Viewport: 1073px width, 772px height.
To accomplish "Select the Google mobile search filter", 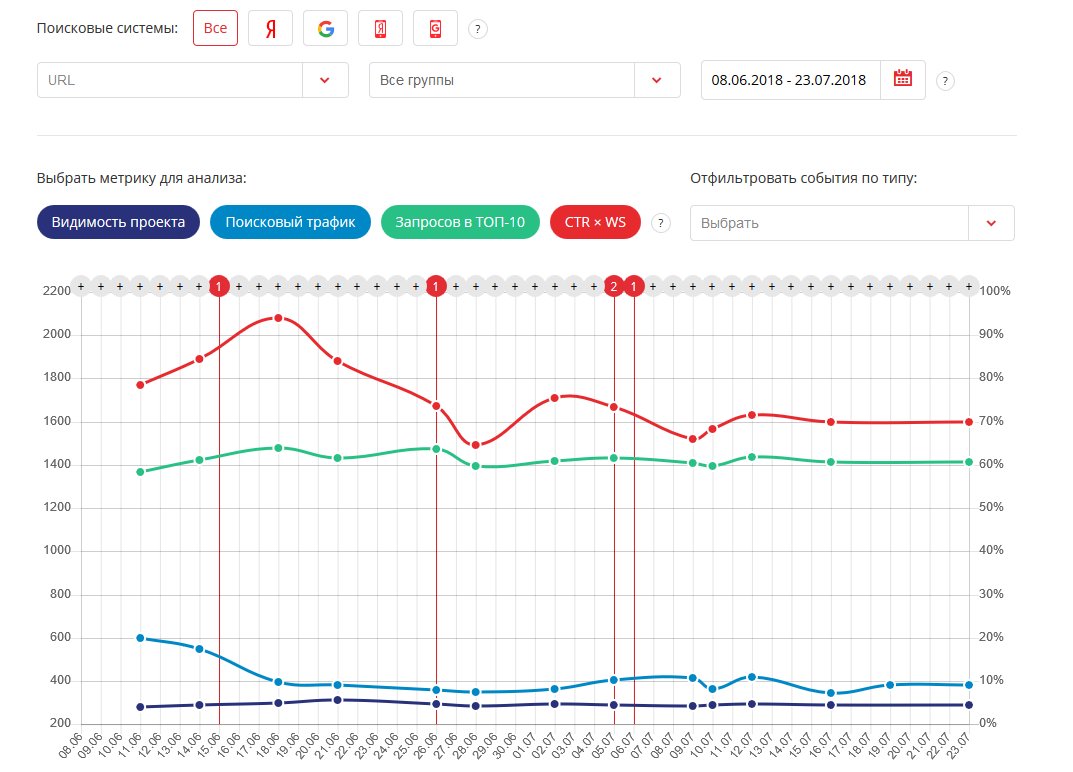I will [x=435, y=28].
